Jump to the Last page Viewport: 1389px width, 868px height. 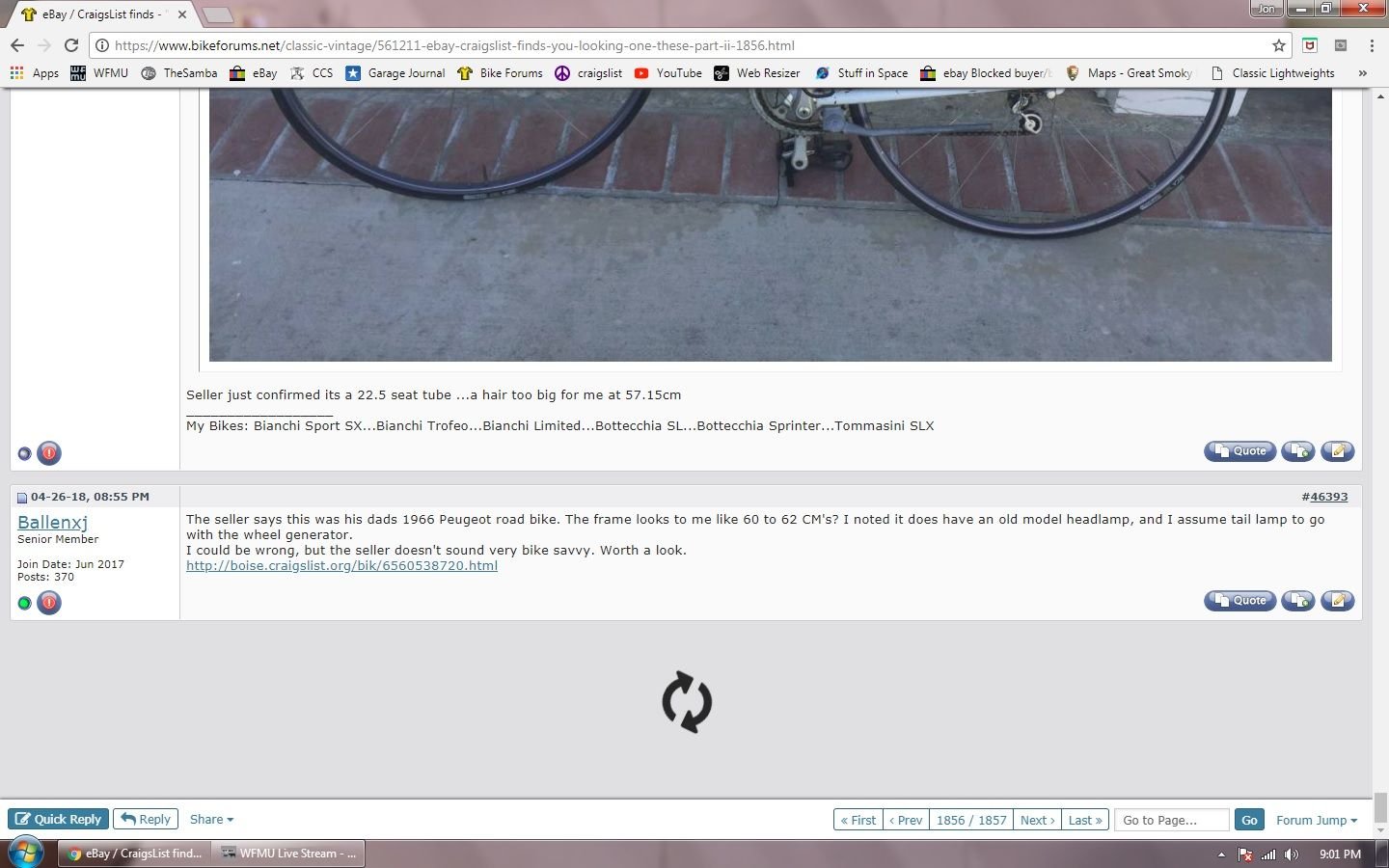[x=1085, y=820]
